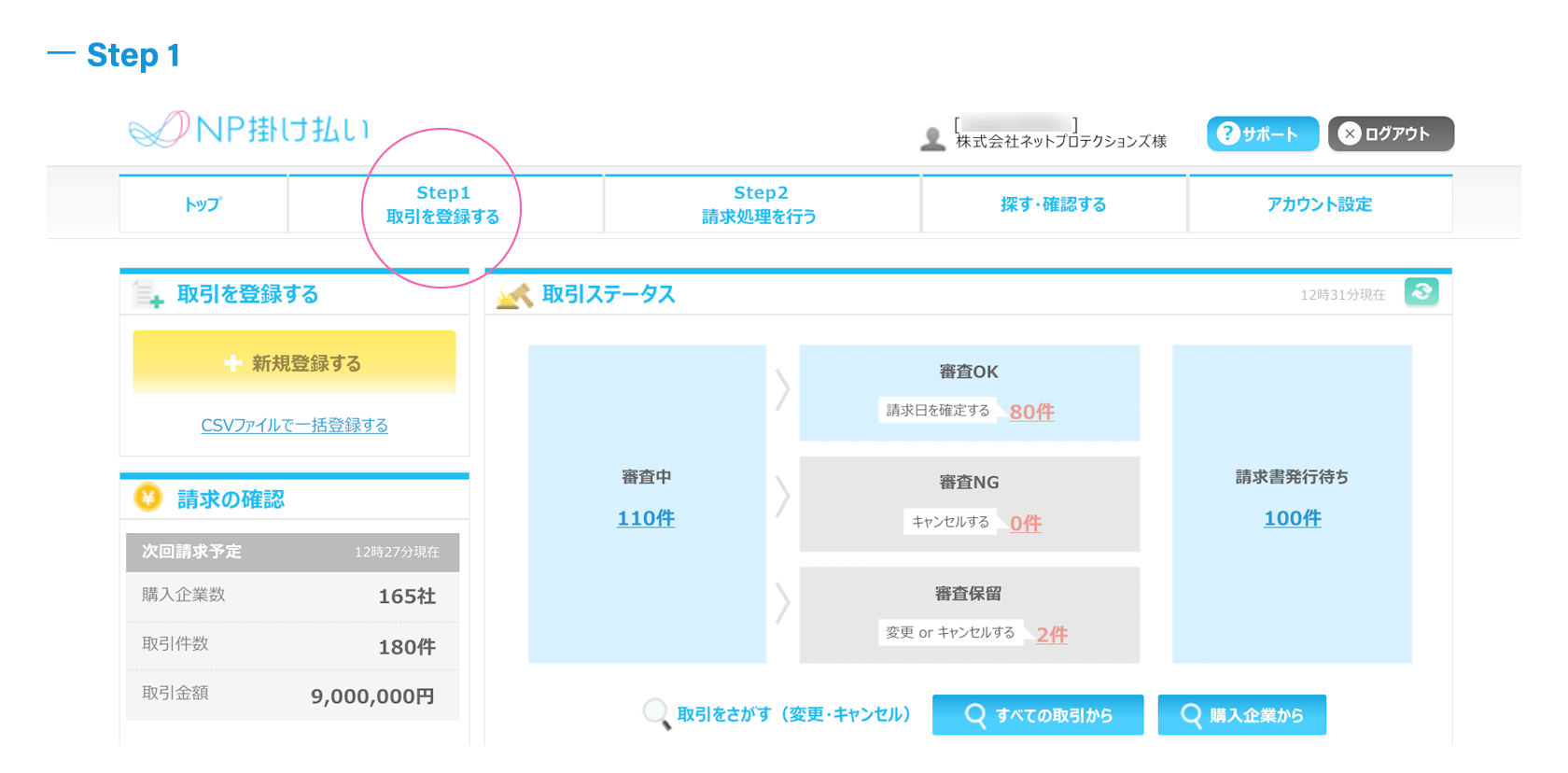Open the サポート help button

point(1262,134)
